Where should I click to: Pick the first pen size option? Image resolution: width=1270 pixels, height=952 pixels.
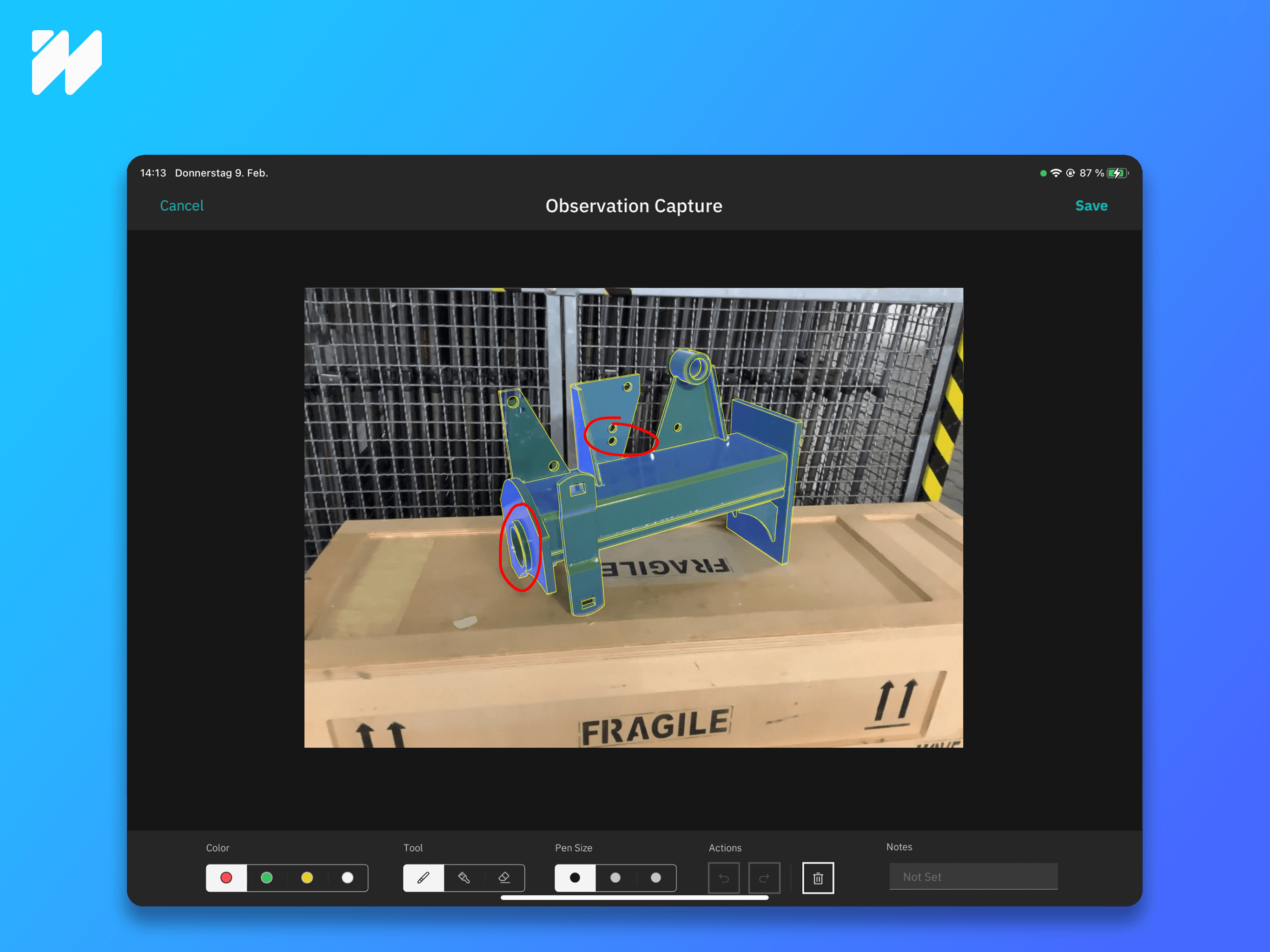pyautogui.click(x=575, y=877)
